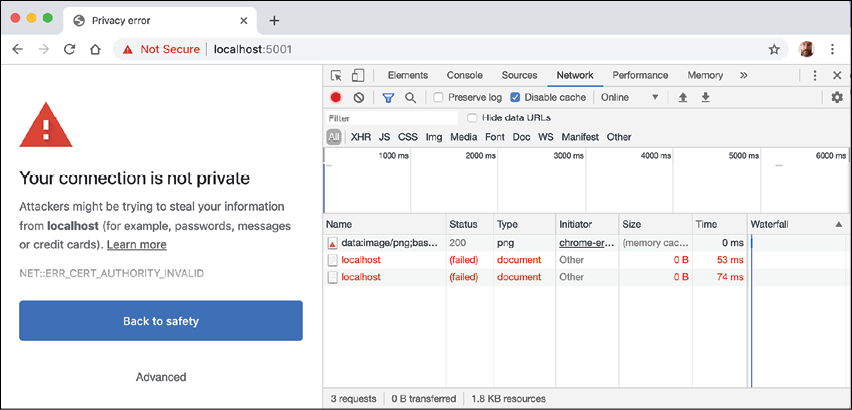This screenshot has height=410, width=852.
Task: Open DevTools customize three-dot menu
Action: click(x=815, y=75)
